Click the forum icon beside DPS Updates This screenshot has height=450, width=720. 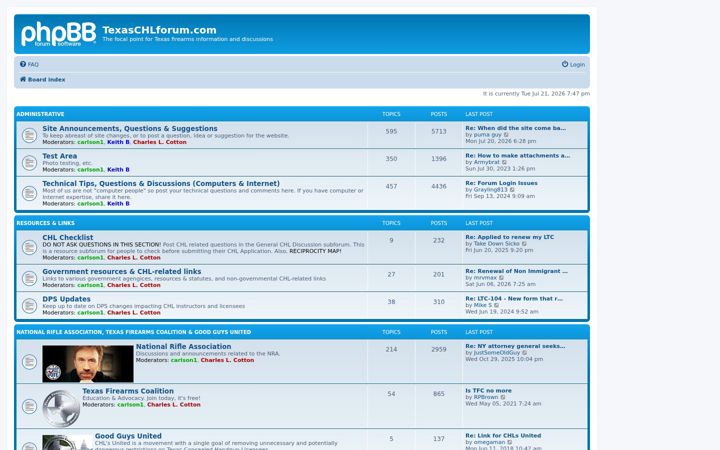click(29, 306)
